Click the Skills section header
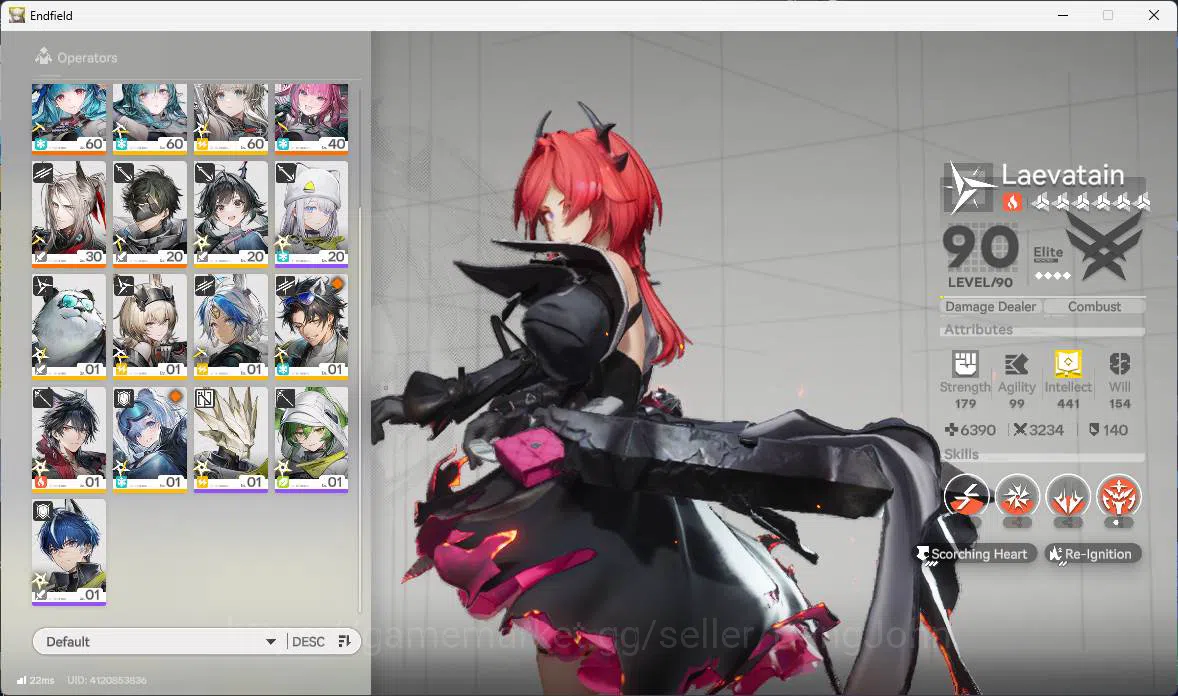 pos(961,454)
